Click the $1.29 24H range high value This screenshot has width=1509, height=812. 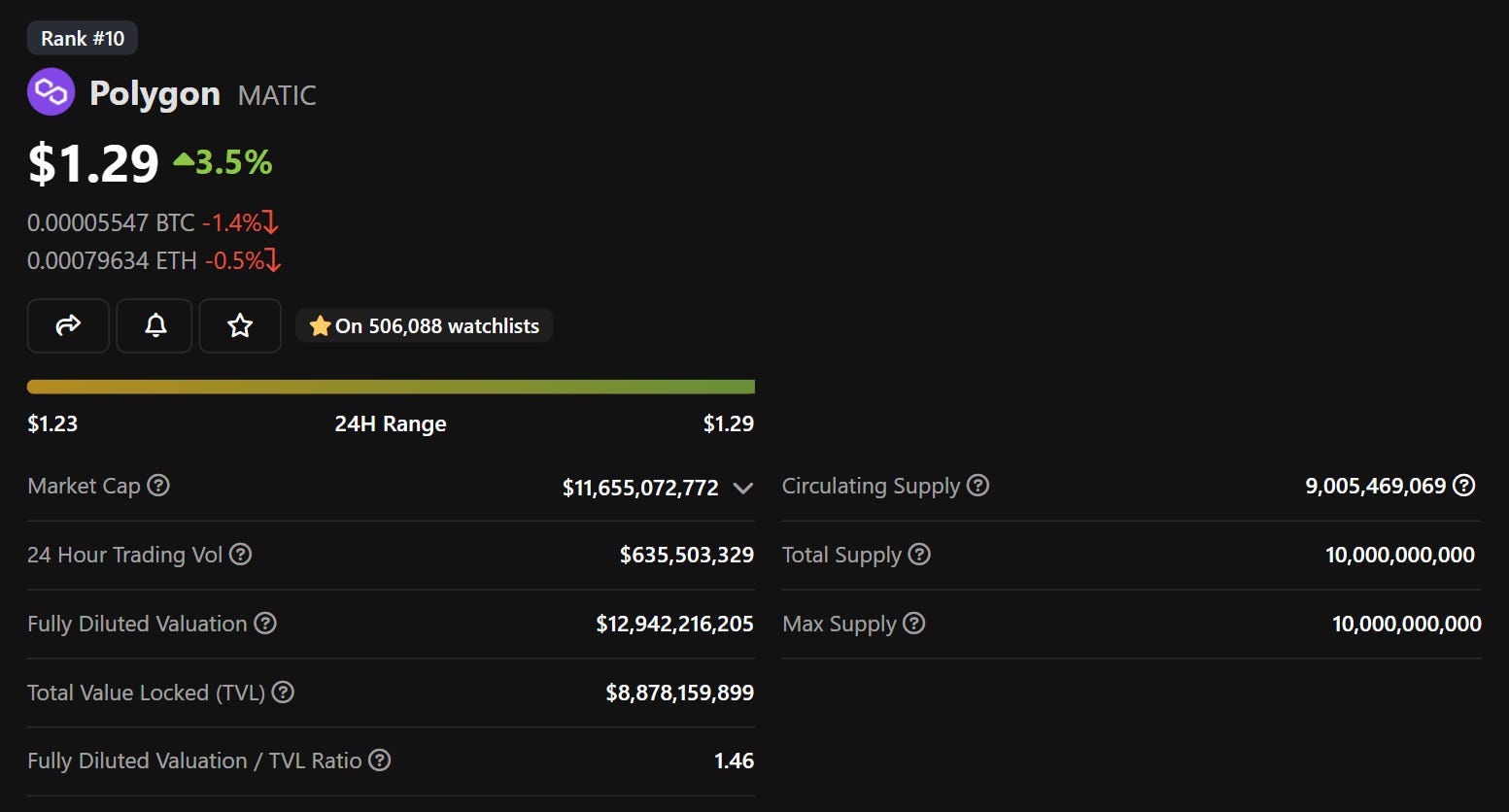(729, 423)
